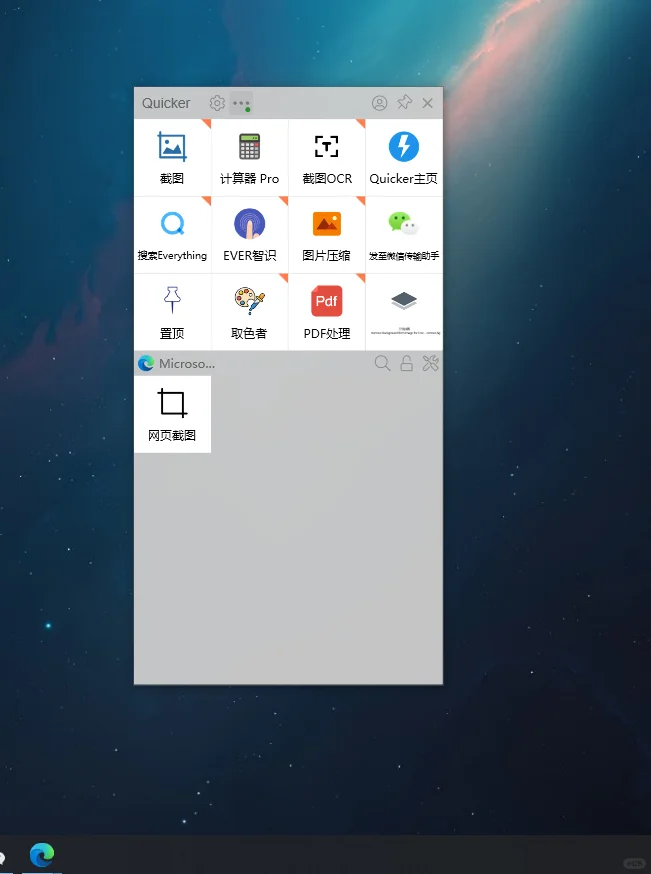Open 计算器 Pro calculator action
This screenshot has width=651, height=874.
[x=250, y=157]
